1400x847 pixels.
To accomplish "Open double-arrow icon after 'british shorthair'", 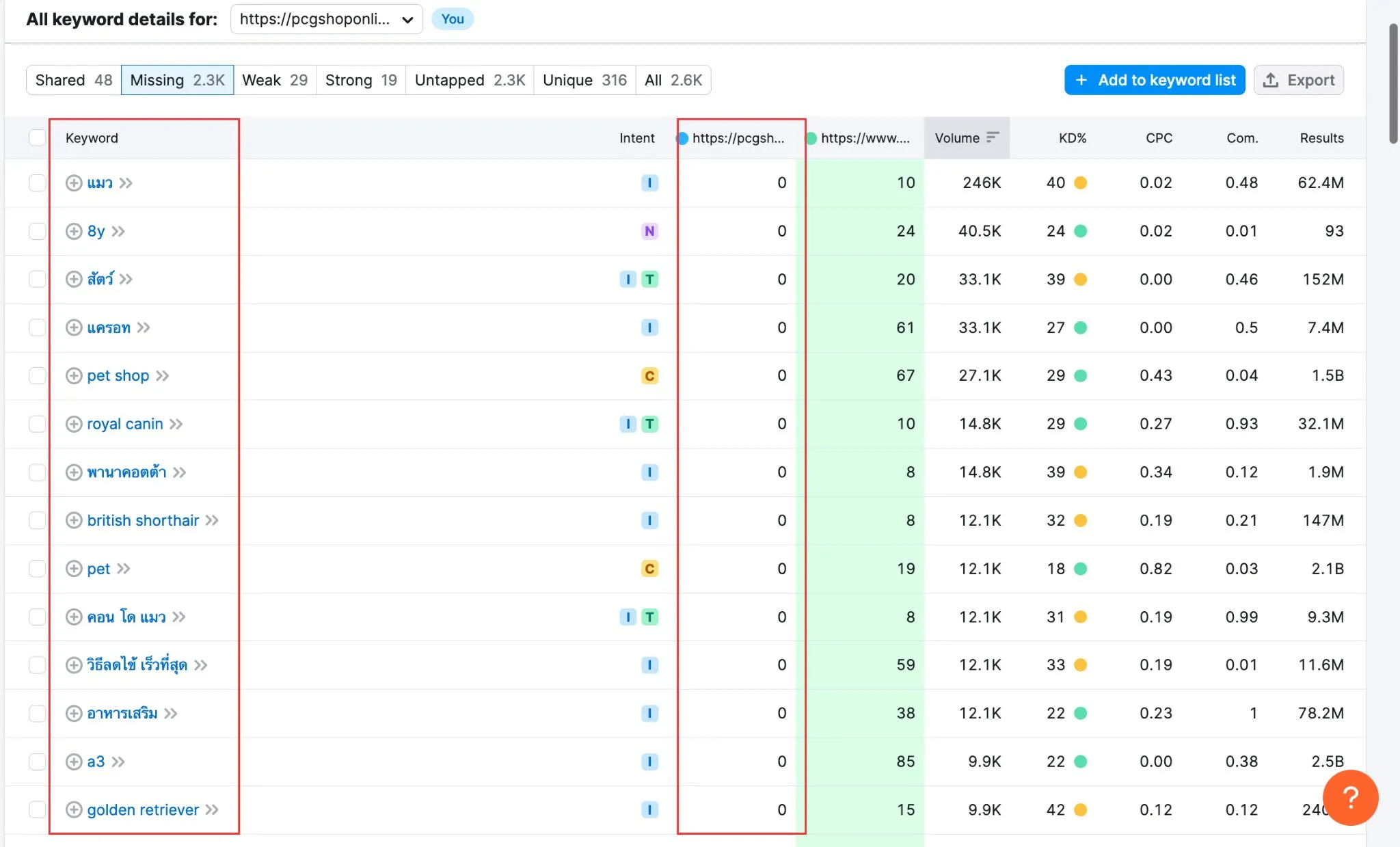I will 212,520.
